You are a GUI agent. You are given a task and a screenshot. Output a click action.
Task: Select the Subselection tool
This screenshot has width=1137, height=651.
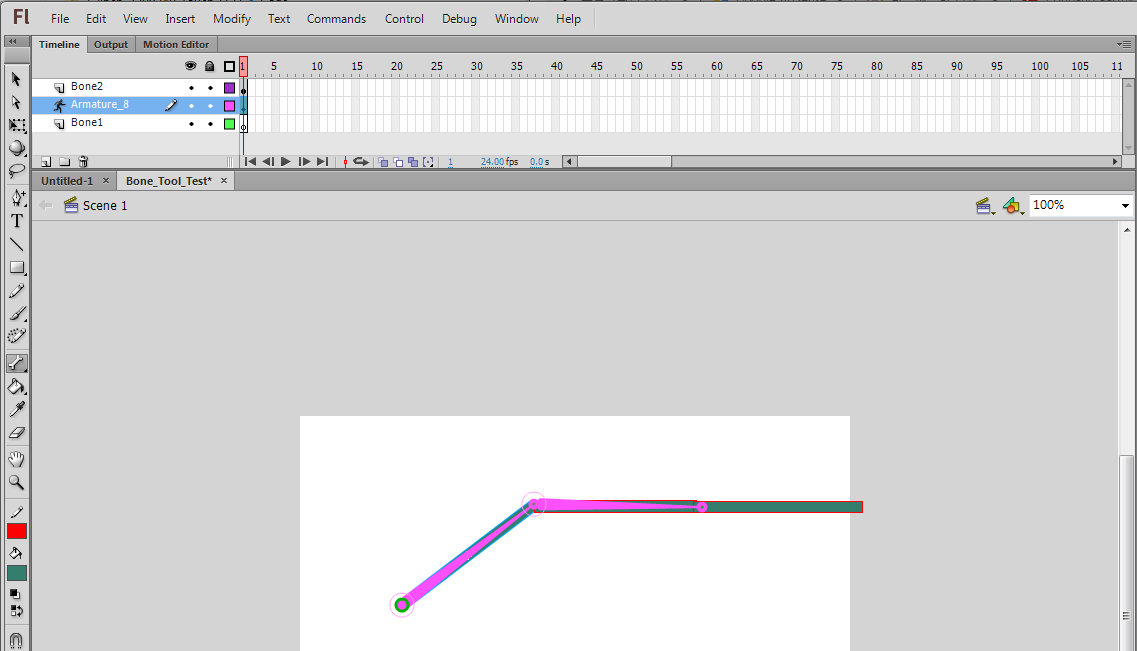pos(16,102)
